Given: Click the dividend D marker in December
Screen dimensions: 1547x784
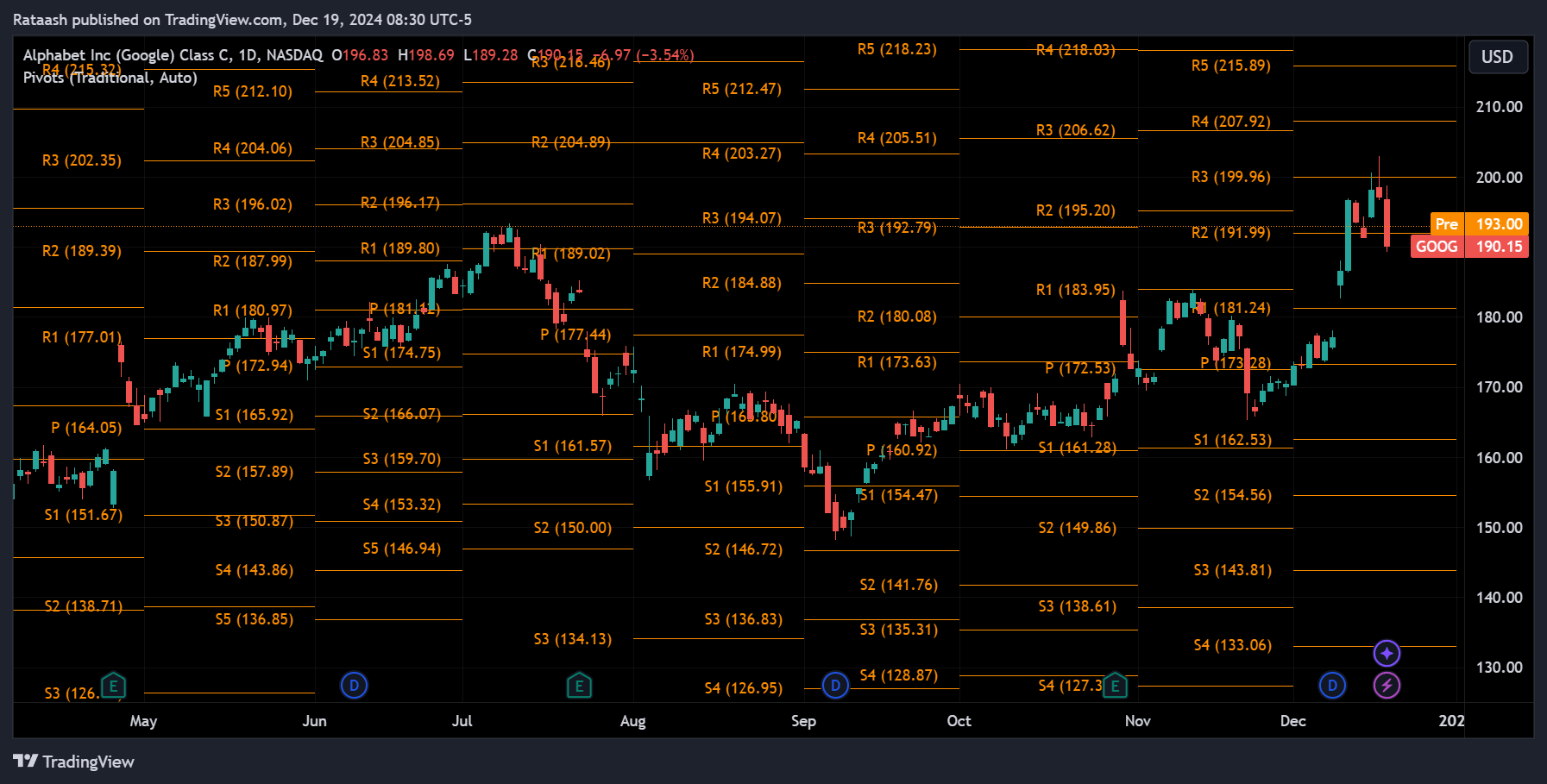Looking at the screenshot, I should click(1332, 686).
